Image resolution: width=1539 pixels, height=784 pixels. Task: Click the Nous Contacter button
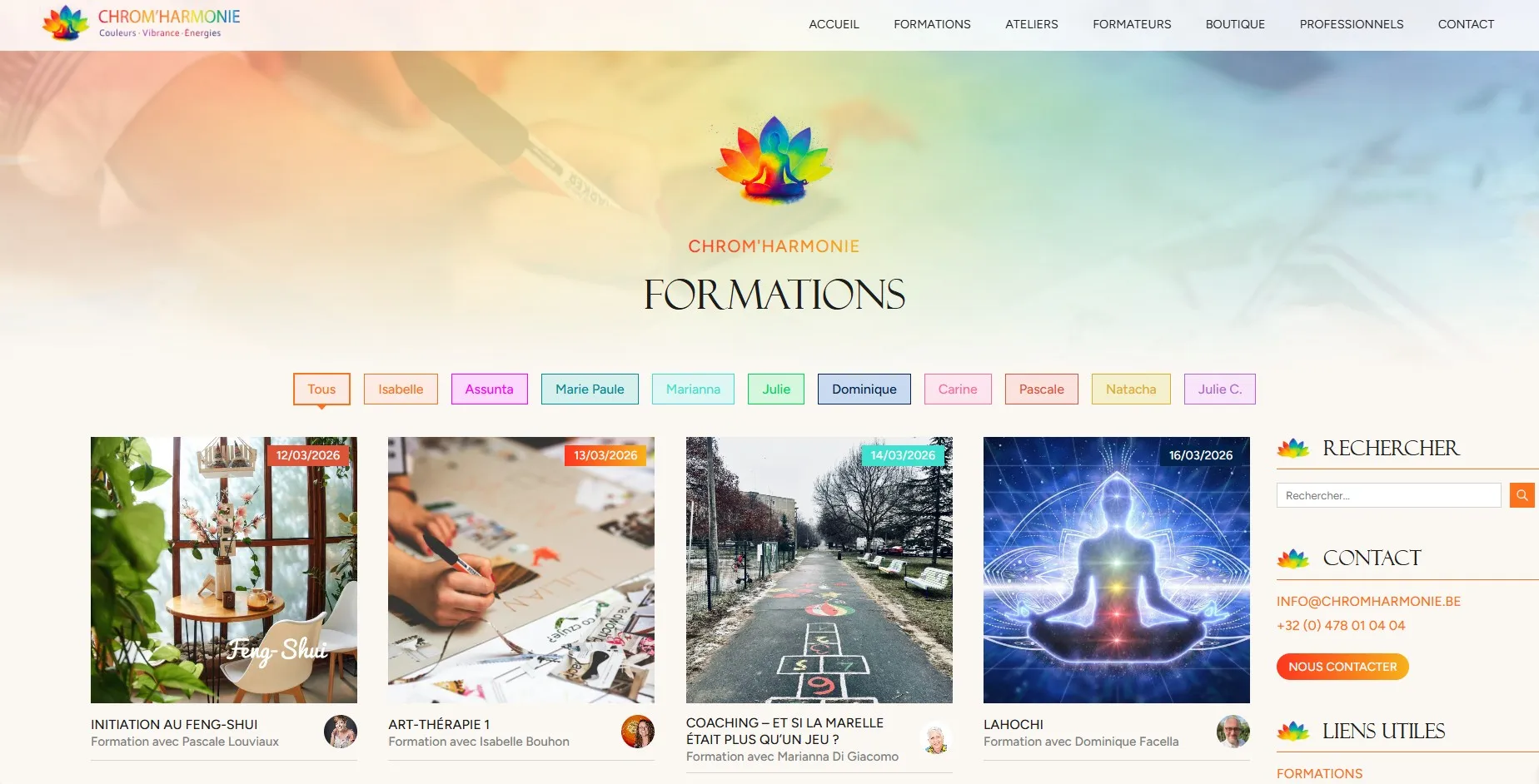[1342, 667]
